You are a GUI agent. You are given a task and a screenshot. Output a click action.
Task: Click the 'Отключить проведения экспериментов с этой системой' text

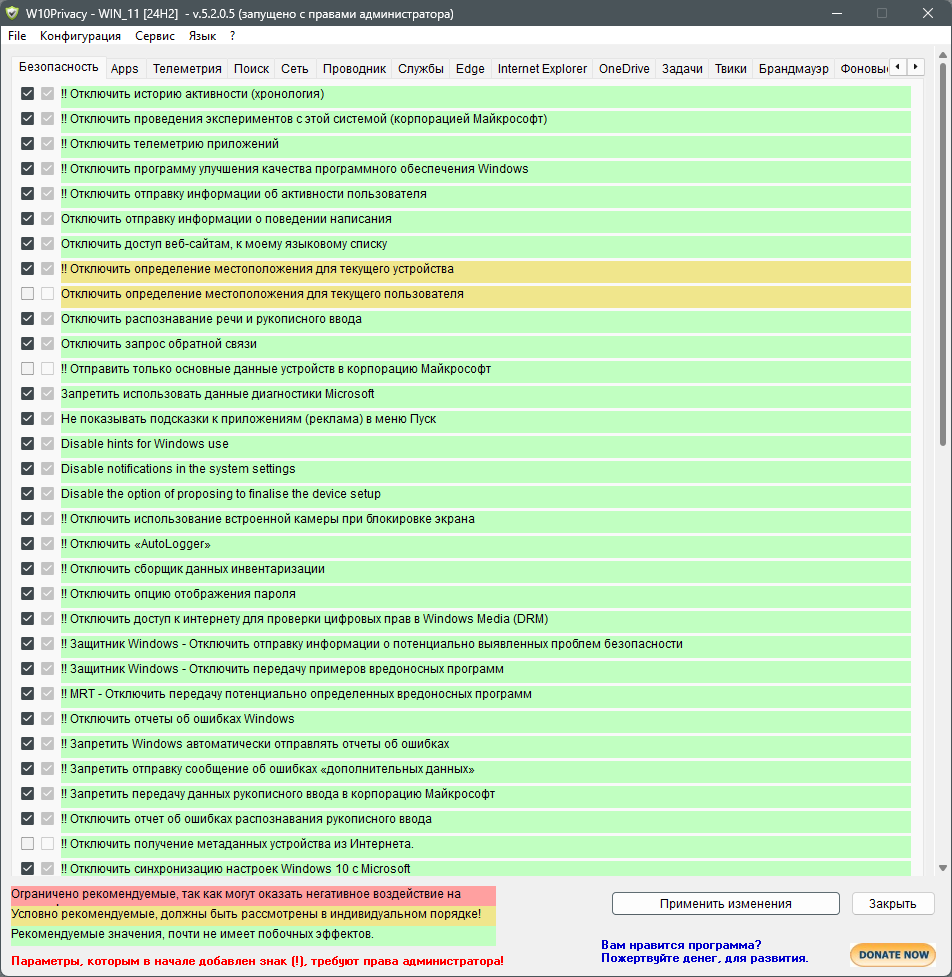[x=304, y=119]
